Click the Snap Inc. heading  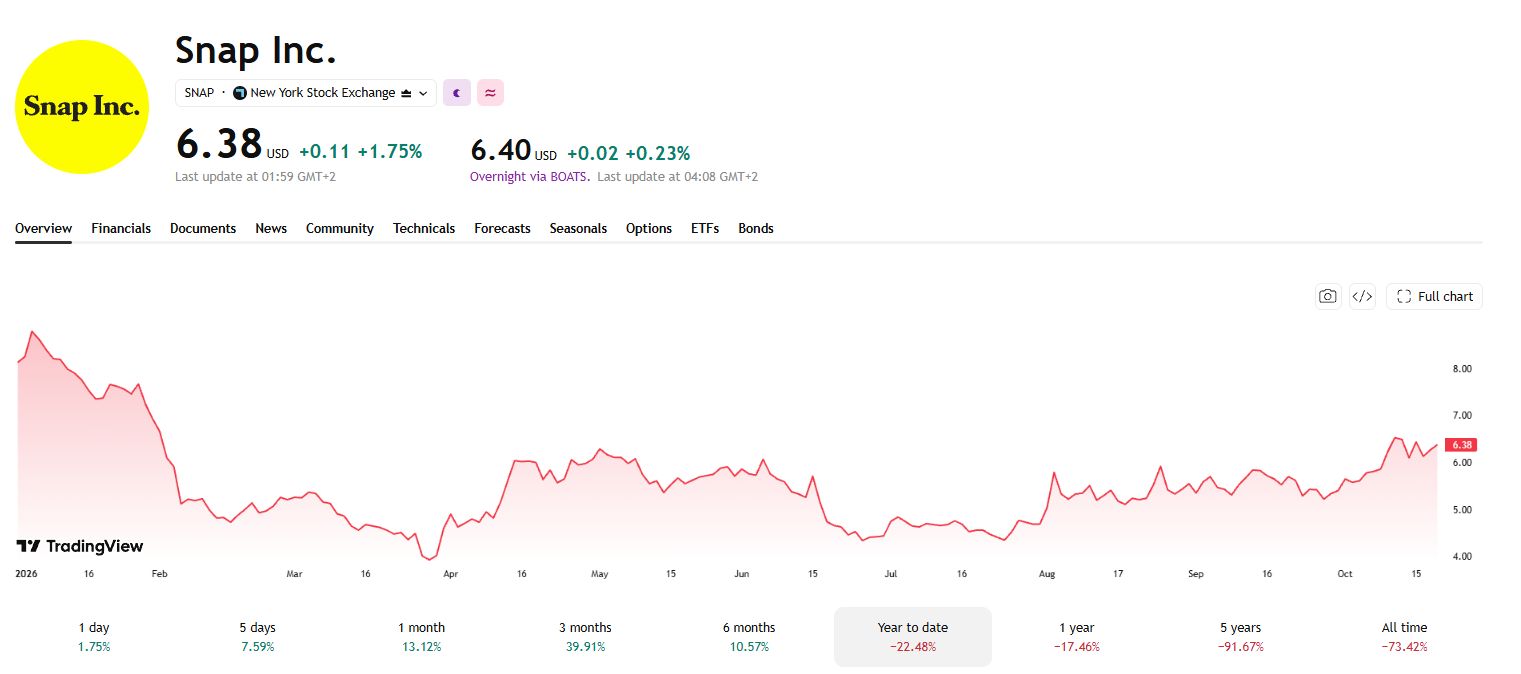pos(256,49)
